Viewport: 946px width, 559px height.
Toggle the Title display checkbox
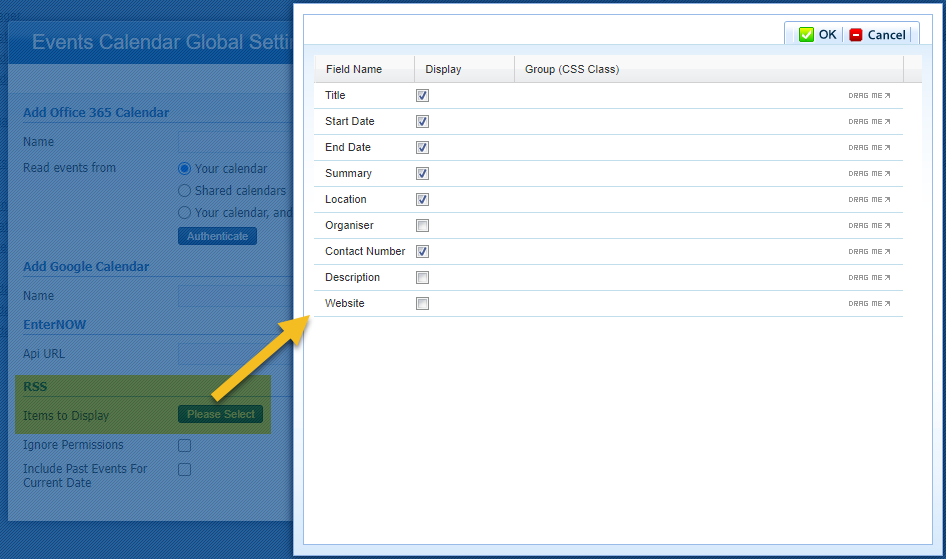click(x=422, y=95)
